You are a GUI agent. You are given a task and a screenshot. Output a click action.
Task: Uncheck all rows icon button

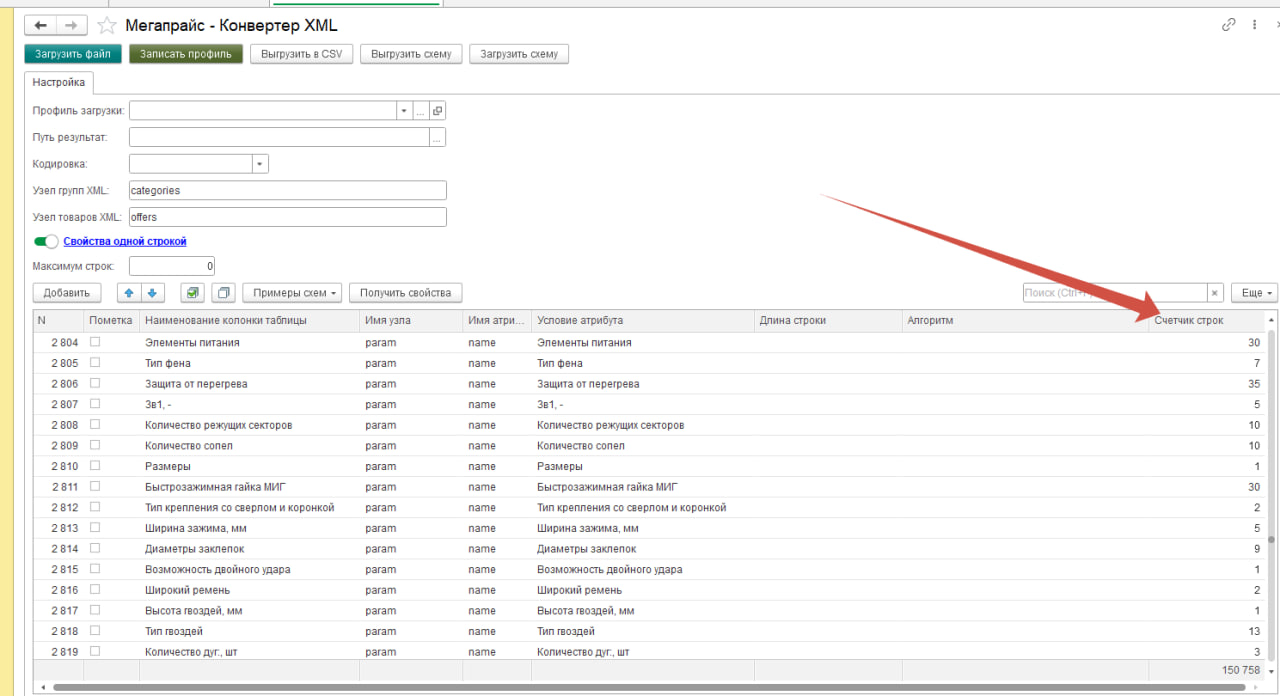pos(223,293)
